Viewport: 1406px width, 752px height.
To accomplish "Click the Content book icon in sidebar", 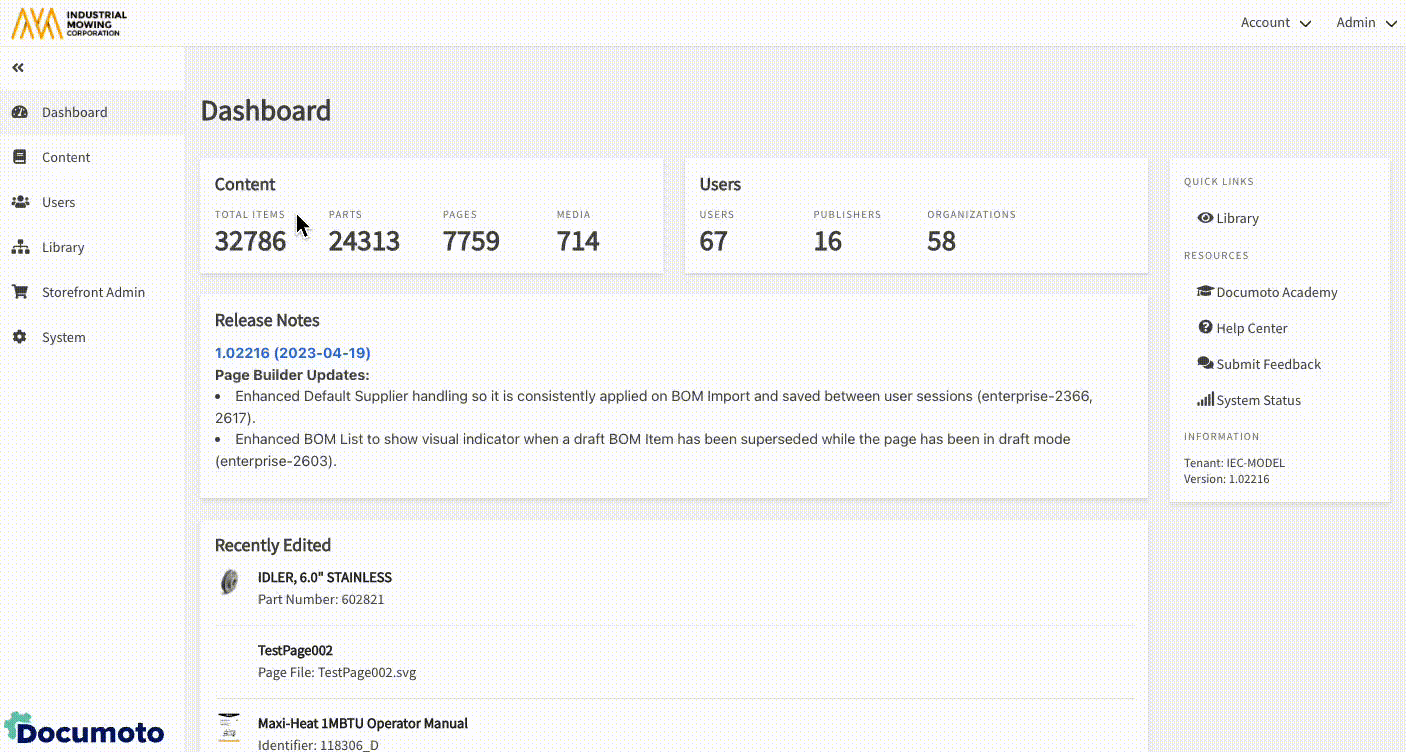I will [x=19, y=157].
